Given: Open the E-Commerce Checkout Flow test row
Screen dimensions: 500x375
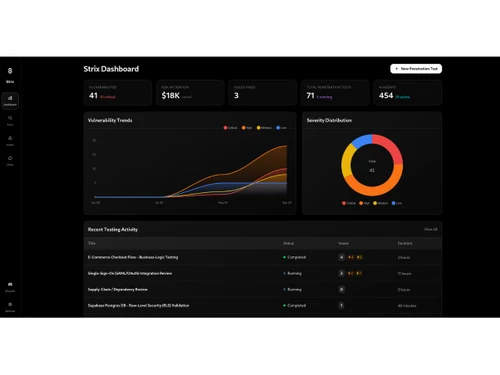Looking at the screenshot, I should click(x=263, y=257).
